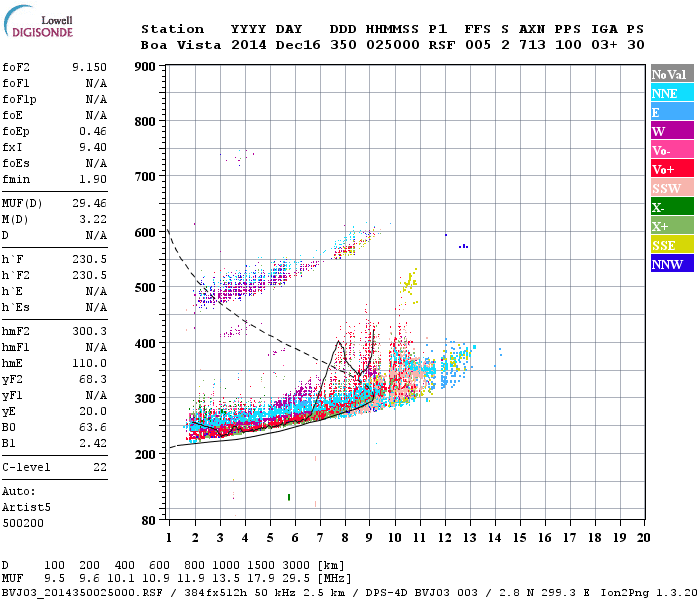
Task: Click the BVJ03_2014350025000.RSF file name
Action: (x=82, y=593)
